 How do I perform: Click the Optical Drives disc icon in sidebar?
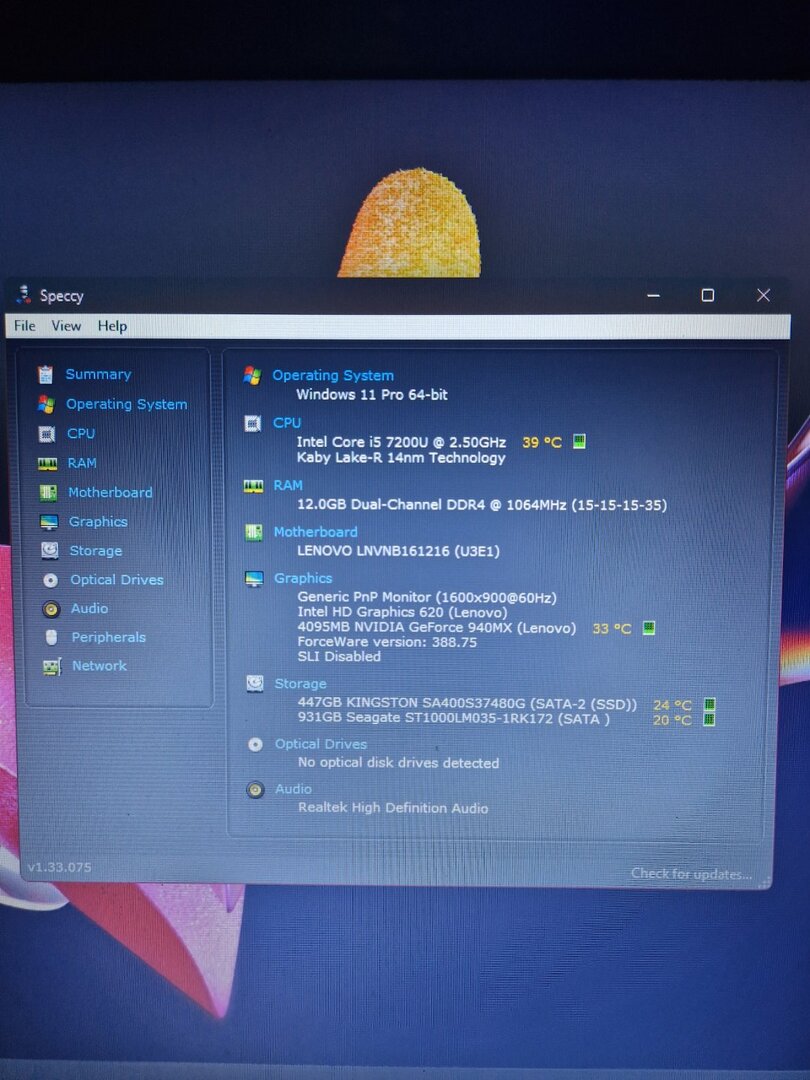click(50, 580)
